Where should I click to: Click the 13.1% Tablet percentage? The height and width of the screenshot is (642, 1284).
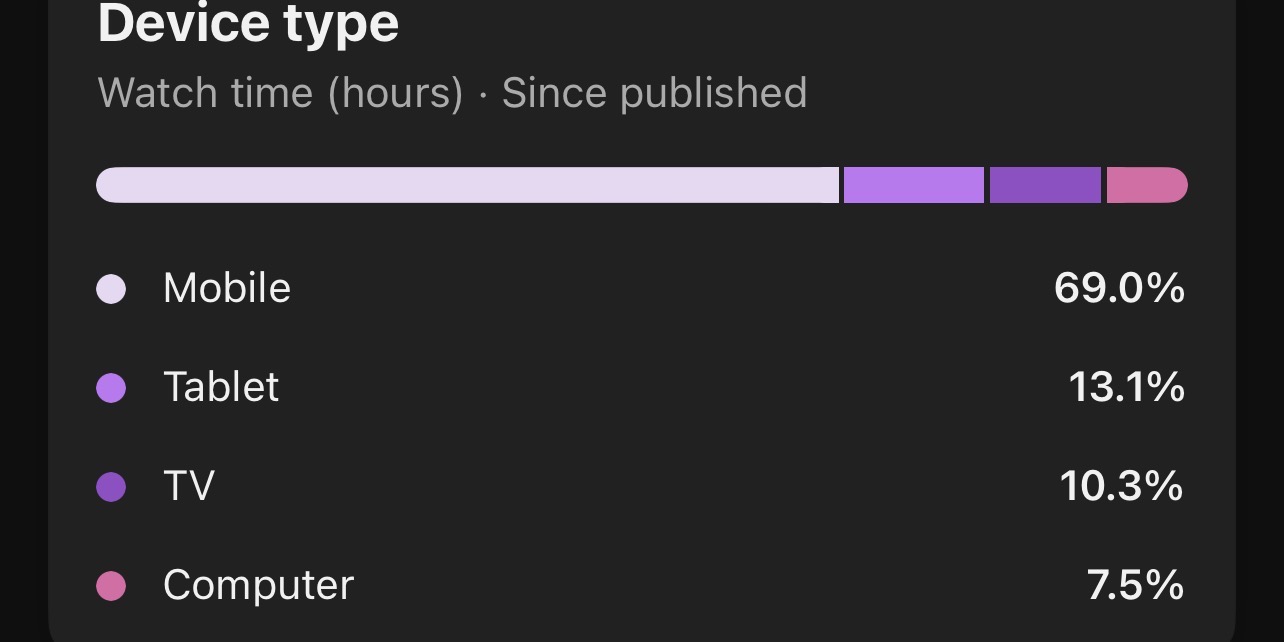pyautogui.click(x=1127, y=387)
